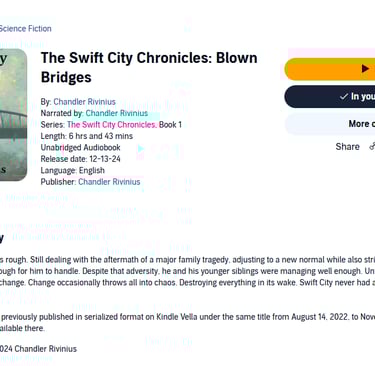Click the Book 1 text in series line
This screenshot has width=375, height=366.
click(x=170, y=125)
